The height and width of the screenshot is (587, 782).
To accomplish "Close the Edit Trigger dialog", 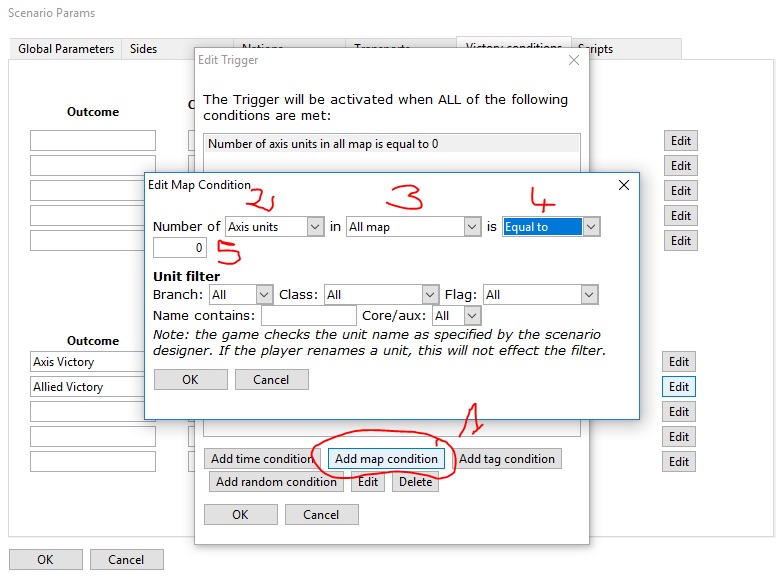I will (574, 60).
